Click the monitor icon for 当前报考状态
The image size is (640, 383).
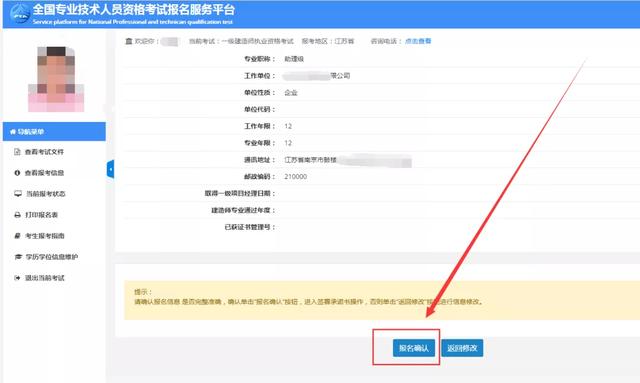click(x=18, y=194)
